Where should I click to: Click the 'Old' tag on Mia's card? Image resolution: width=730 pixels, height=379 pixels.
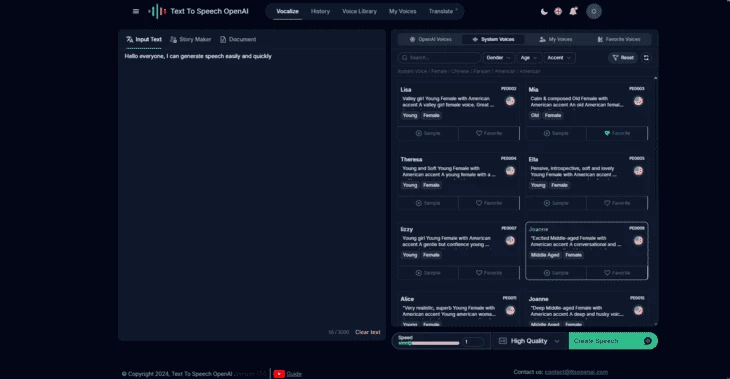pyautogui.click(x=535, y=115)
